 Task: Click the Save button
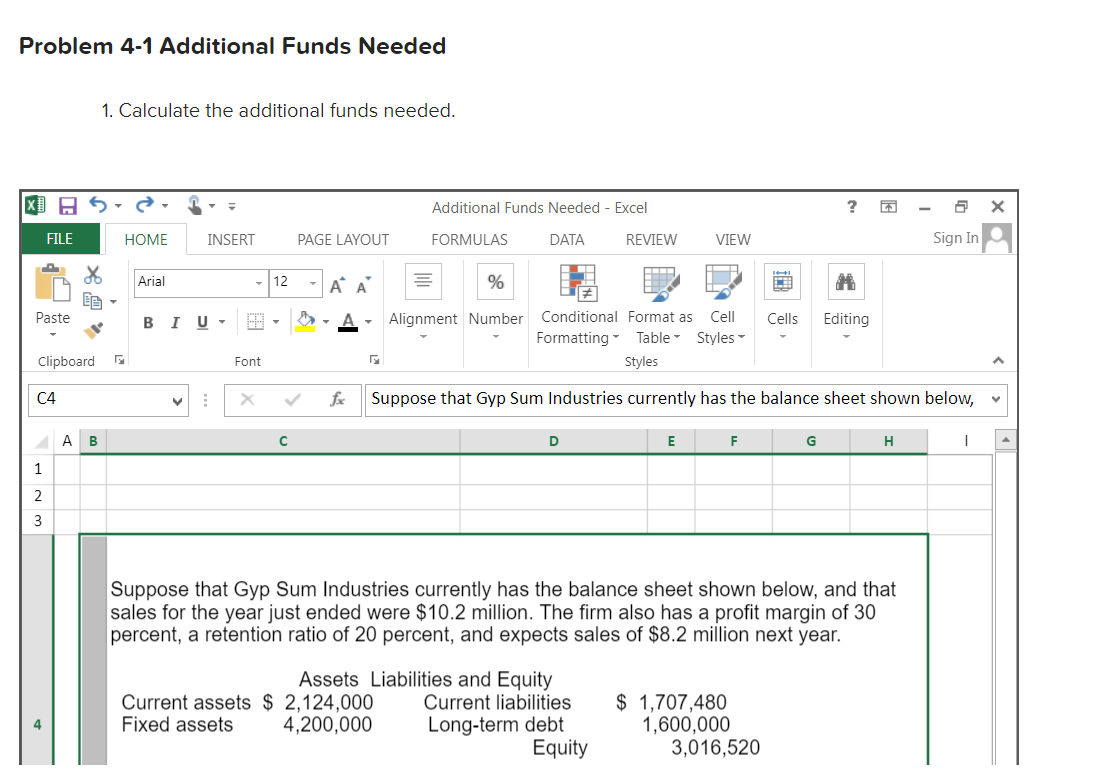pos(66,206)
